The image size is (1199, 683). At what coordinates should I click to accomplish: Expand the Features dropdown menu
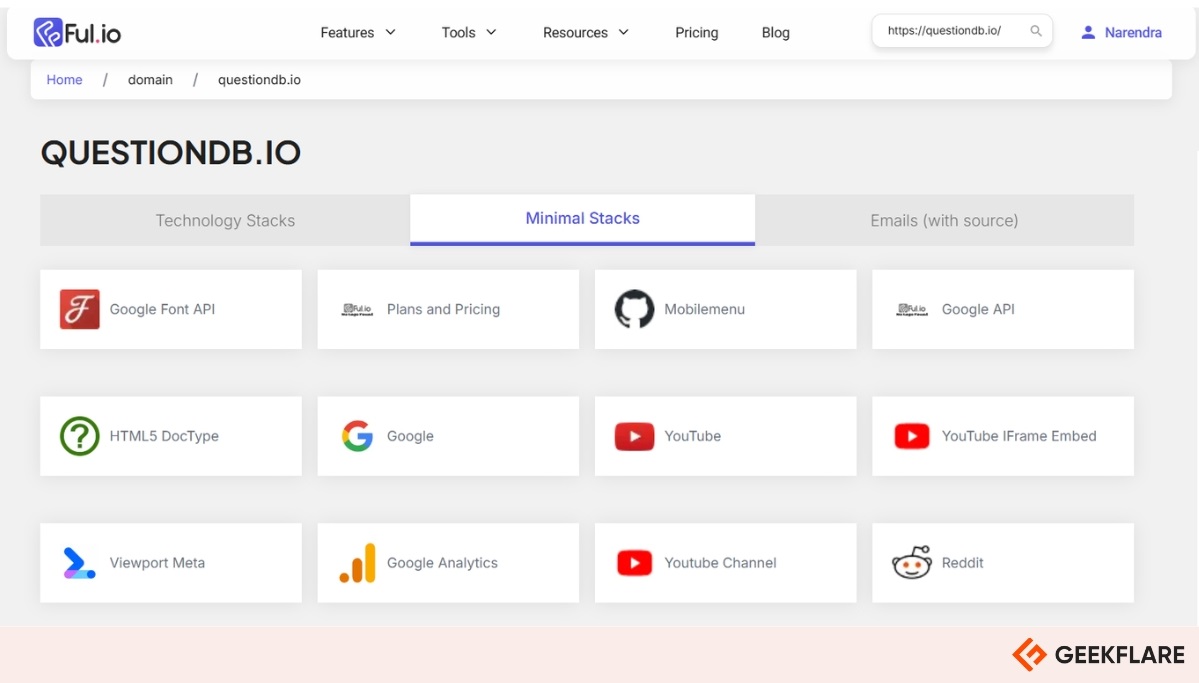(358, 32)
